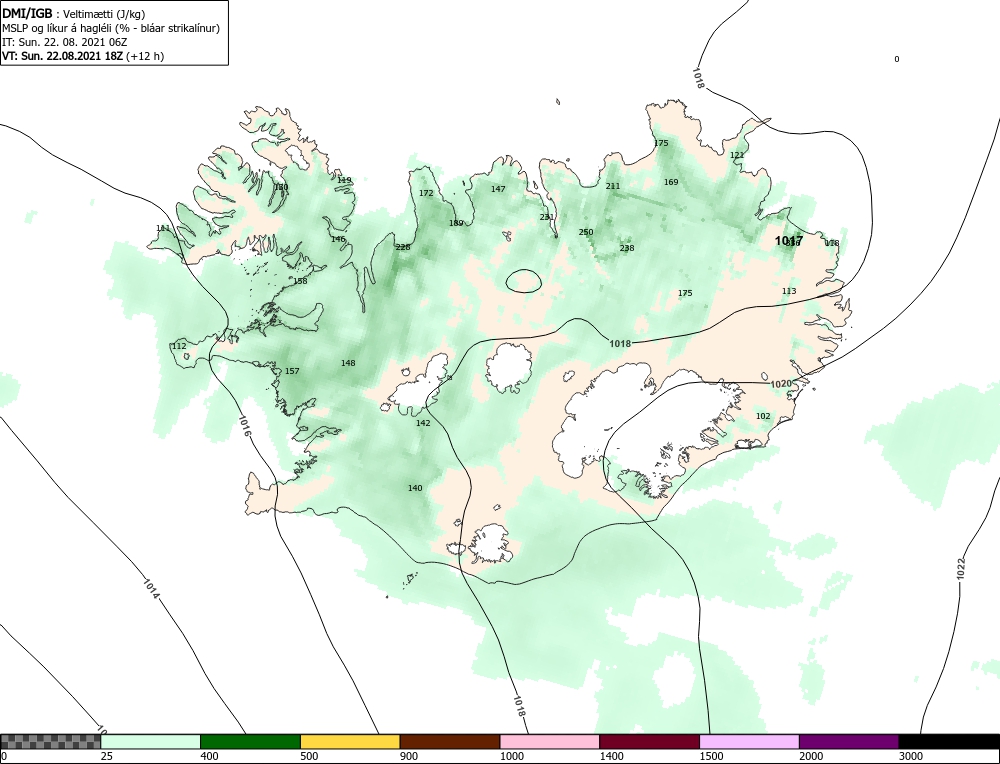Click the CAPE value "228" on the map

point(403,247)
